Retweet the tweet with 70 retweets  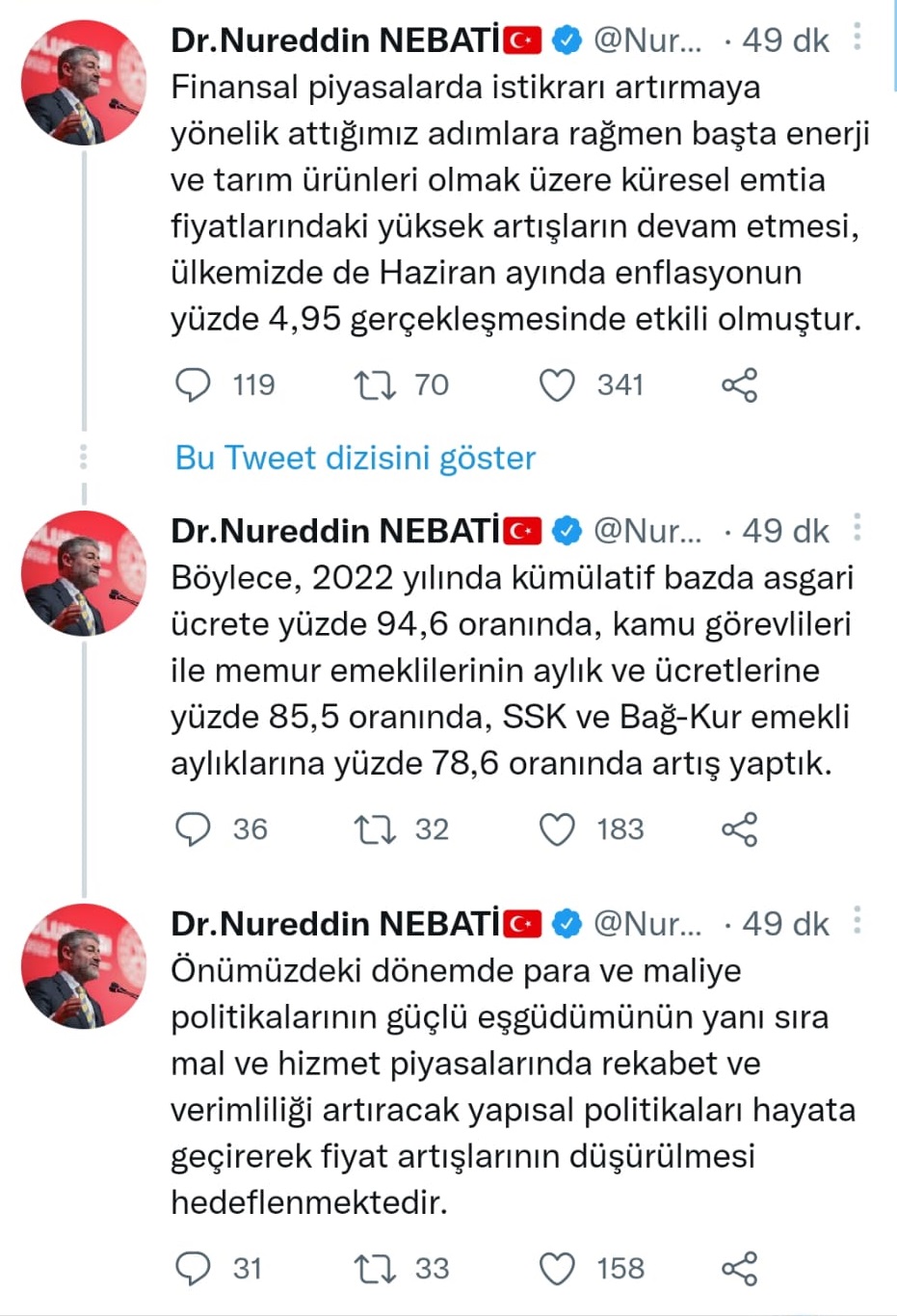tap(374, 385)
